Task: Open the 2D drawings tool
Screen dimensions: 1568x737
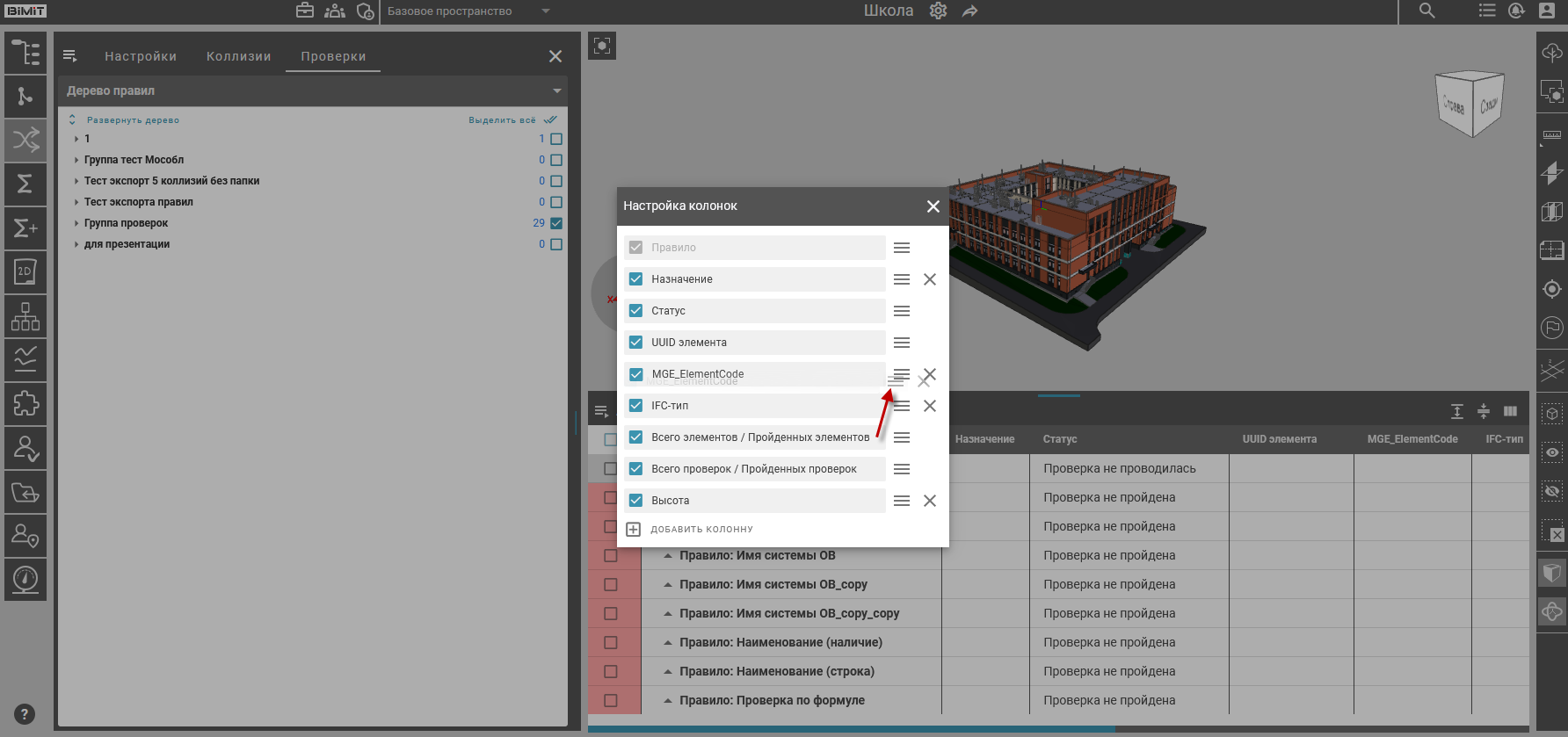Action: point(25,272)
